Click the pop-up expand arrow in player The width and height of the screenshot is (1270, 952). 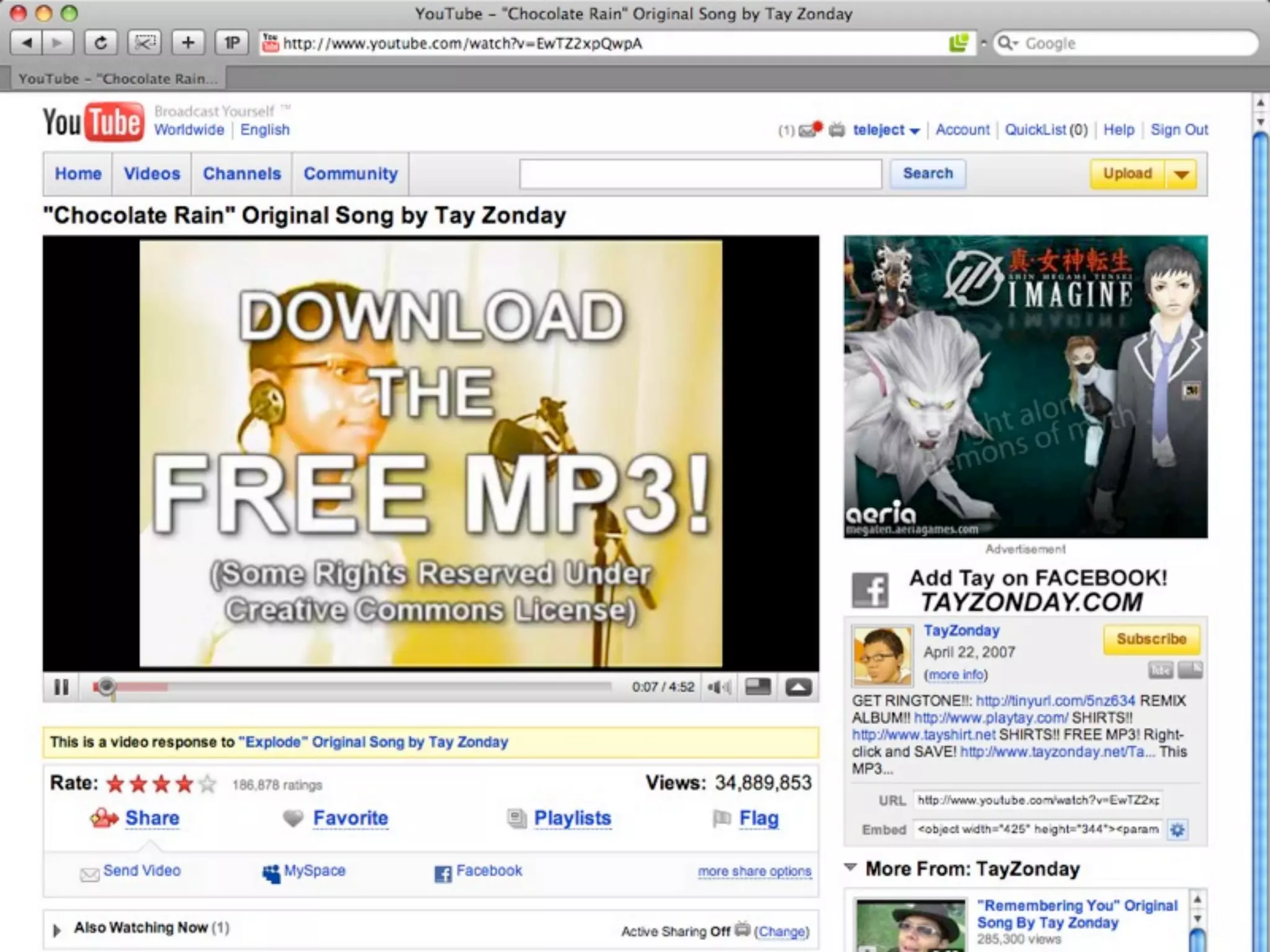click(x=799, y=687)
